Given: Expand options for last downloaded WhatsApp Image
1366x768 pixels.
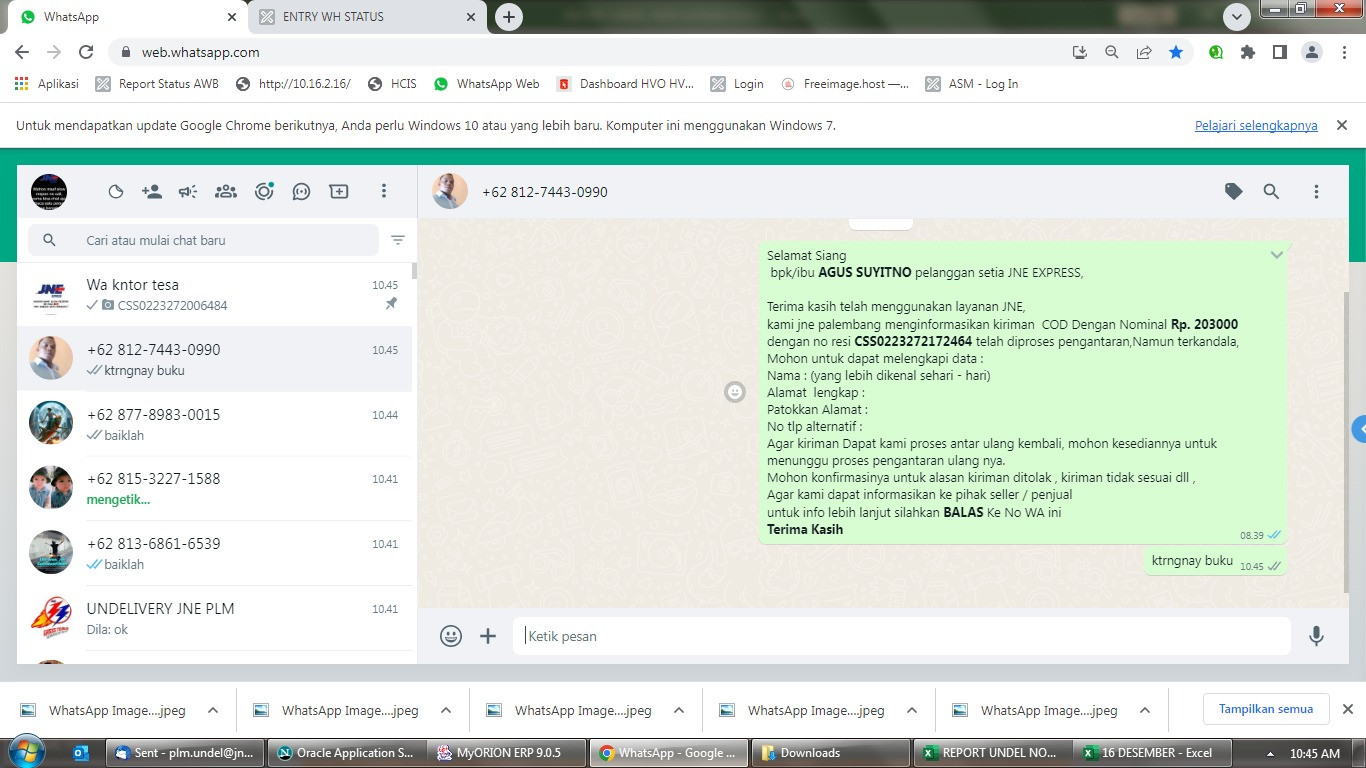Looking at the screenshot, I should click(x=1145, y=711).
